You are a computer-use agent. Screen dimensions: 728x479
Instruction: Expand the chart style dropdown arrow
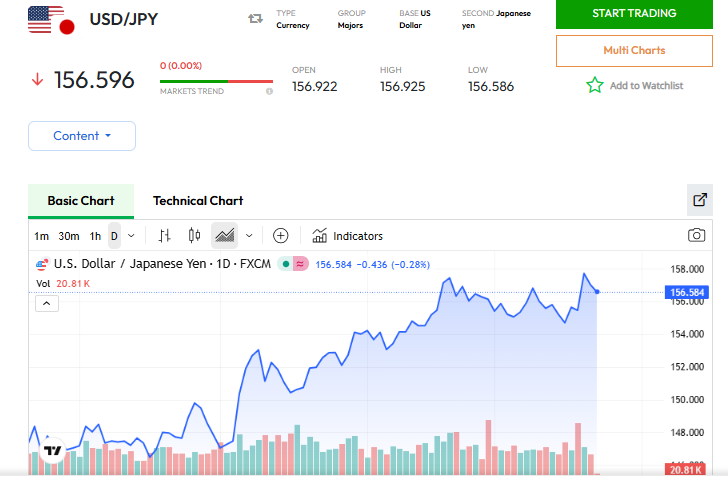[x=249, y=236]
